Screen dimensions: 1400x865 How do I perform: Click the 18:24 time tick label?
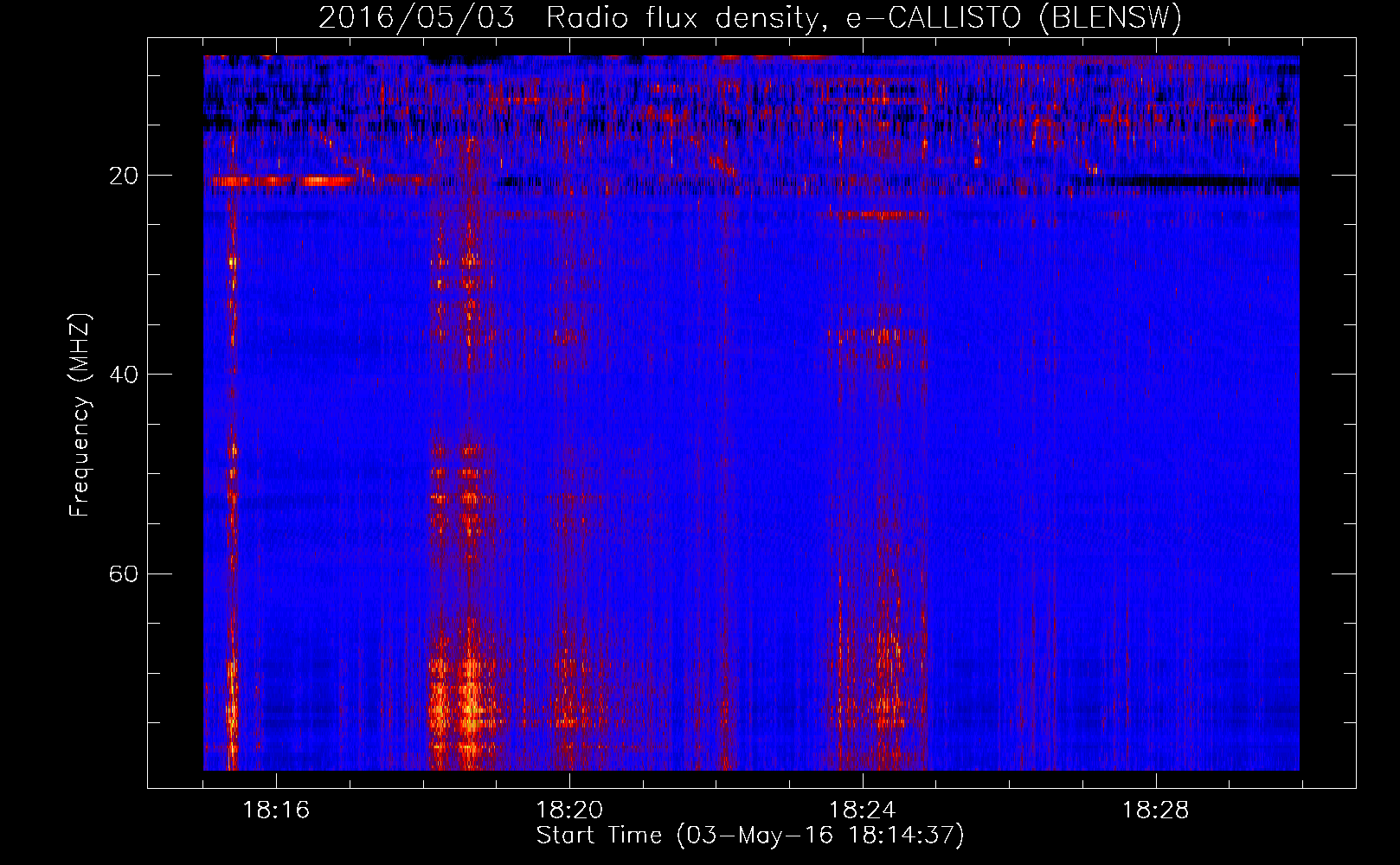click(x=863, y=811)
